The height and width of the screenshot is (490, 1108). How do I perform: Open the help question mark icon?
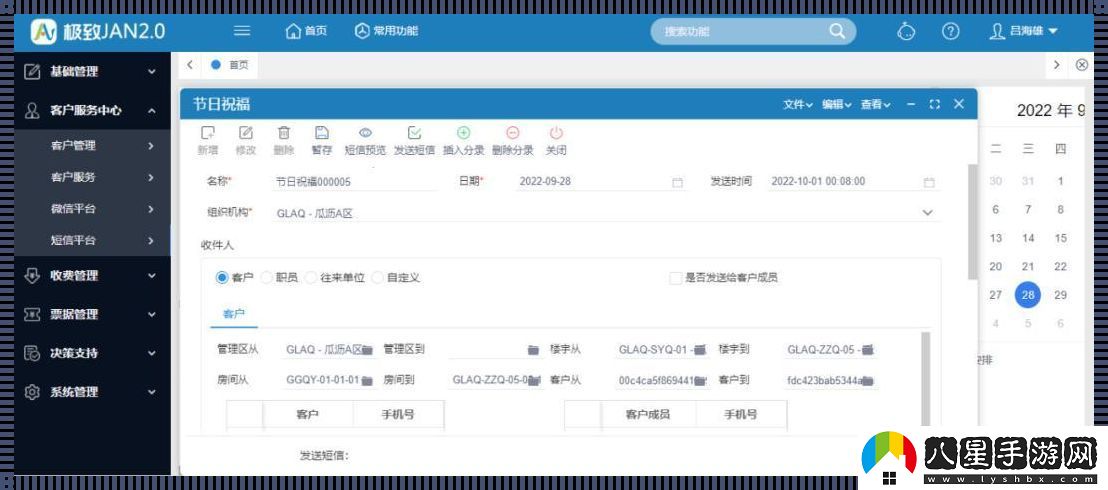[951, 31]
